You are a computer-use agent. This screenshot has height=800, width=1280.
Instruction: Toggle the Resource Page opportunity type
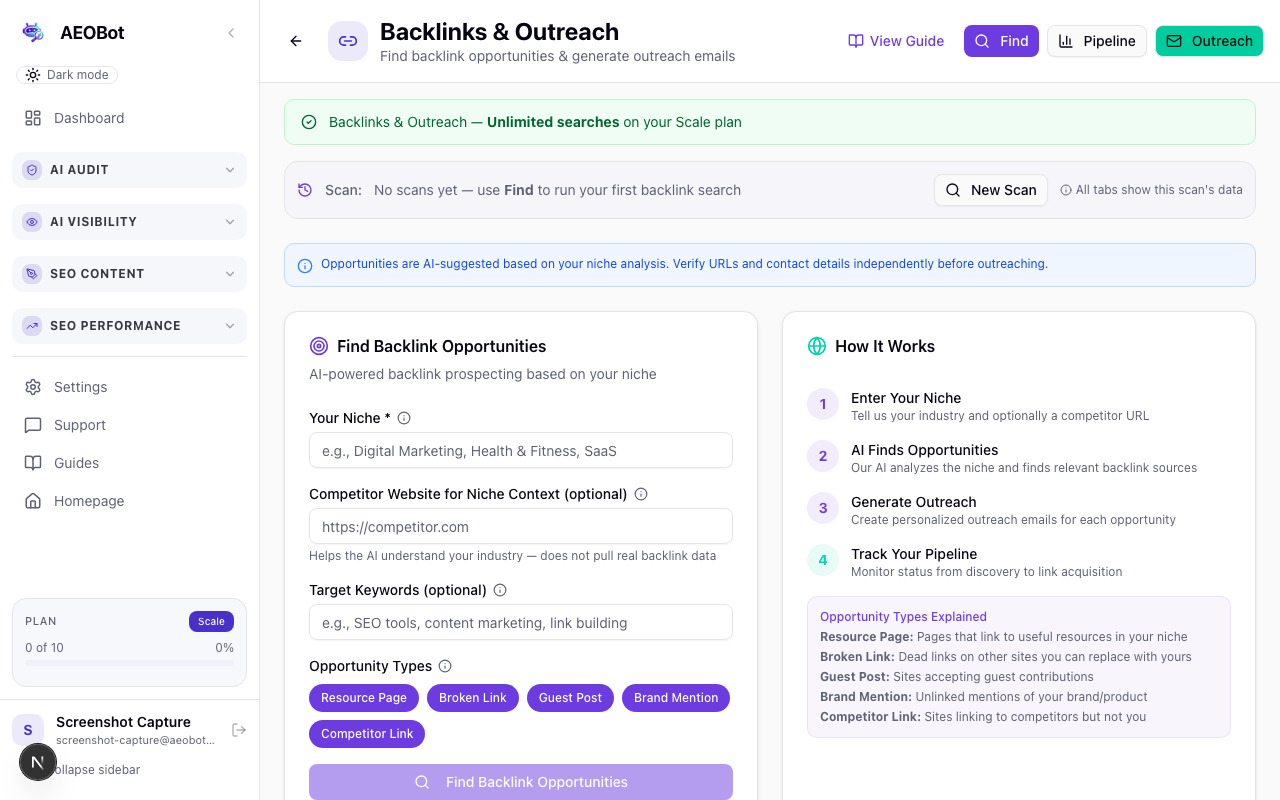(x=364, y=698)
